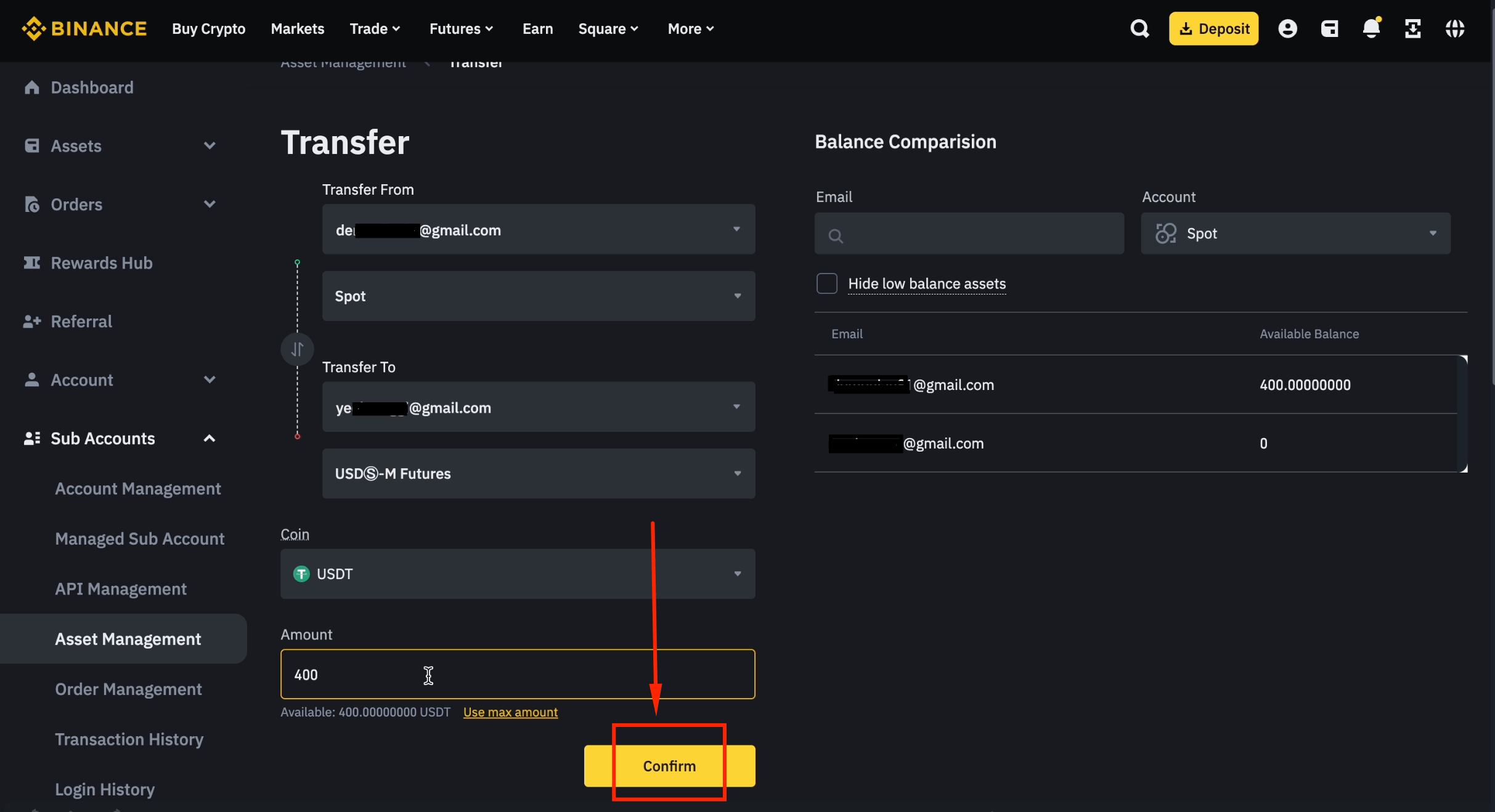Click the magnifier icon in the Email search field

click(836, 235)
